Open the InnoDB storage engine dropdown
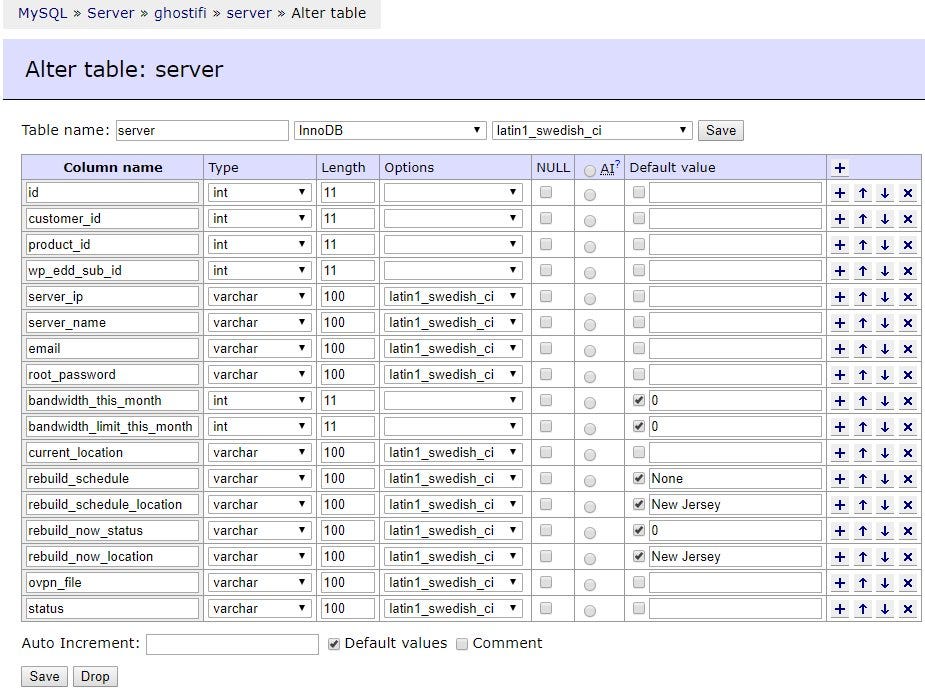 (x=390, y=130)
